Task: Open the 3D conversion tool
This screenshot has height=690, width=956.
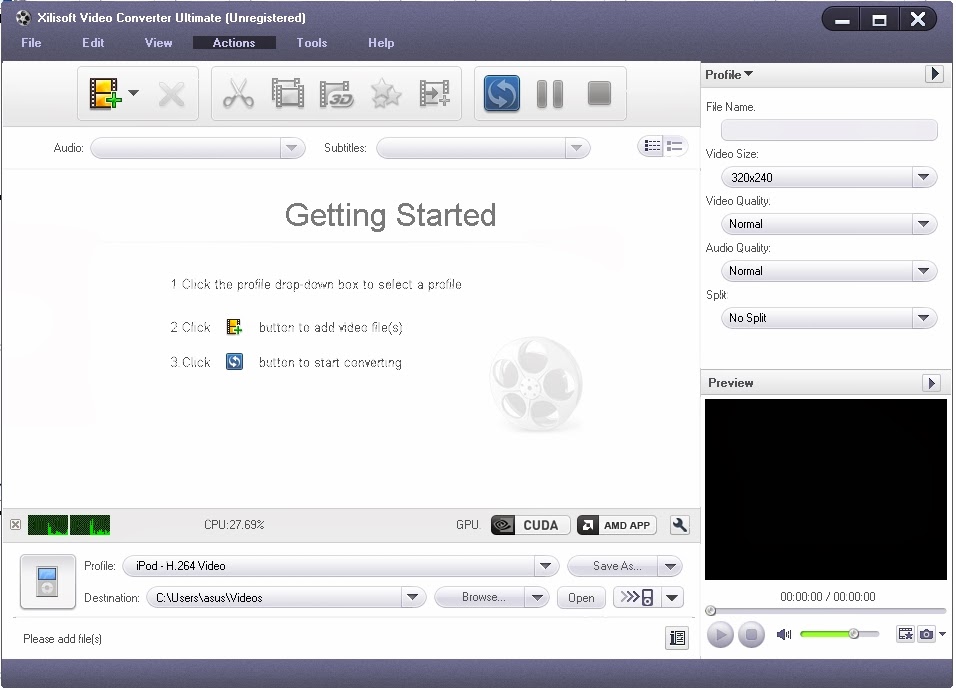Action: [337, 93]
